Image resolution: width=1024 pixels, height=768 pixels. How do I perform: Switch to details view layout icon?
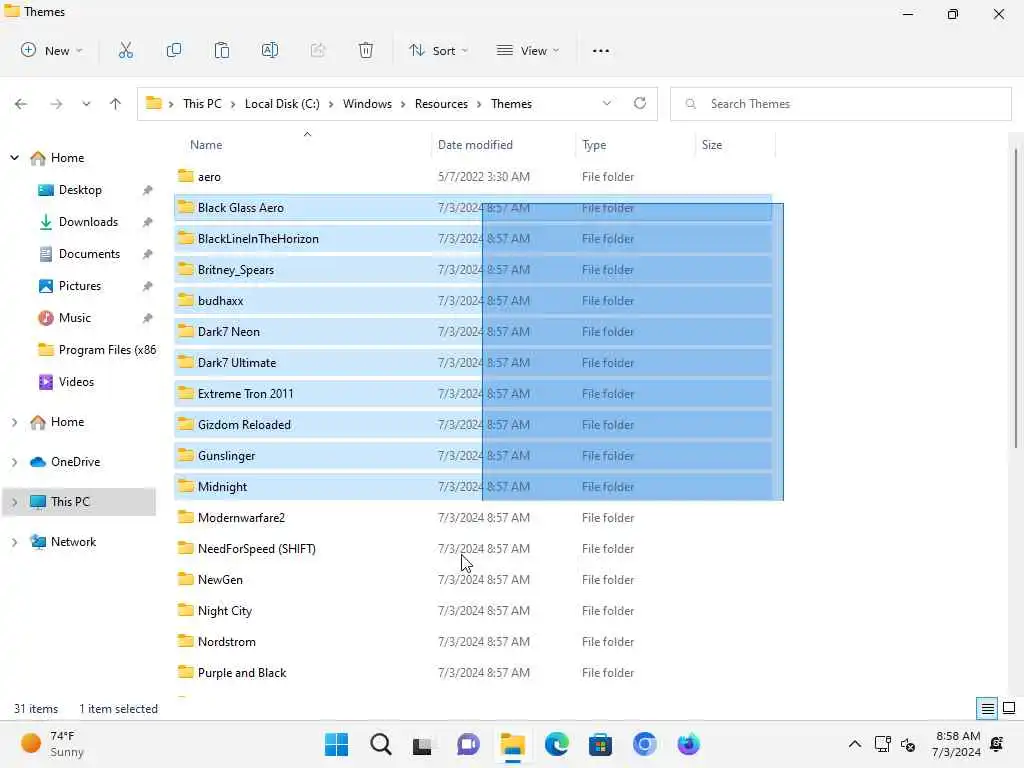point(987,708)
